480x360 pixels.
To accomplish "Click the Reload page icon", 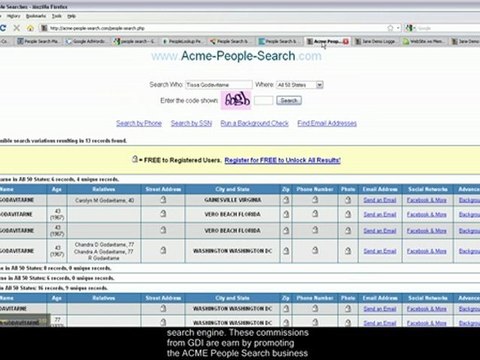I will 3,28.
